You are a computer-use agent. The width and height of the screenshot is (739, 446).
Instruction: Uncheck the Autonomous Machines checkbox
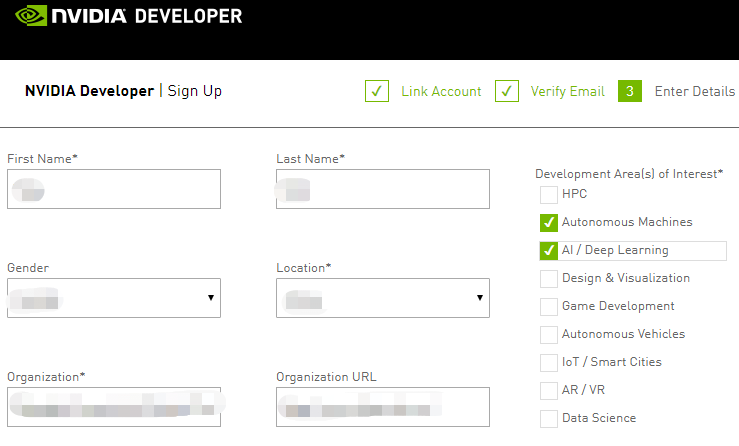click(549, 223)
